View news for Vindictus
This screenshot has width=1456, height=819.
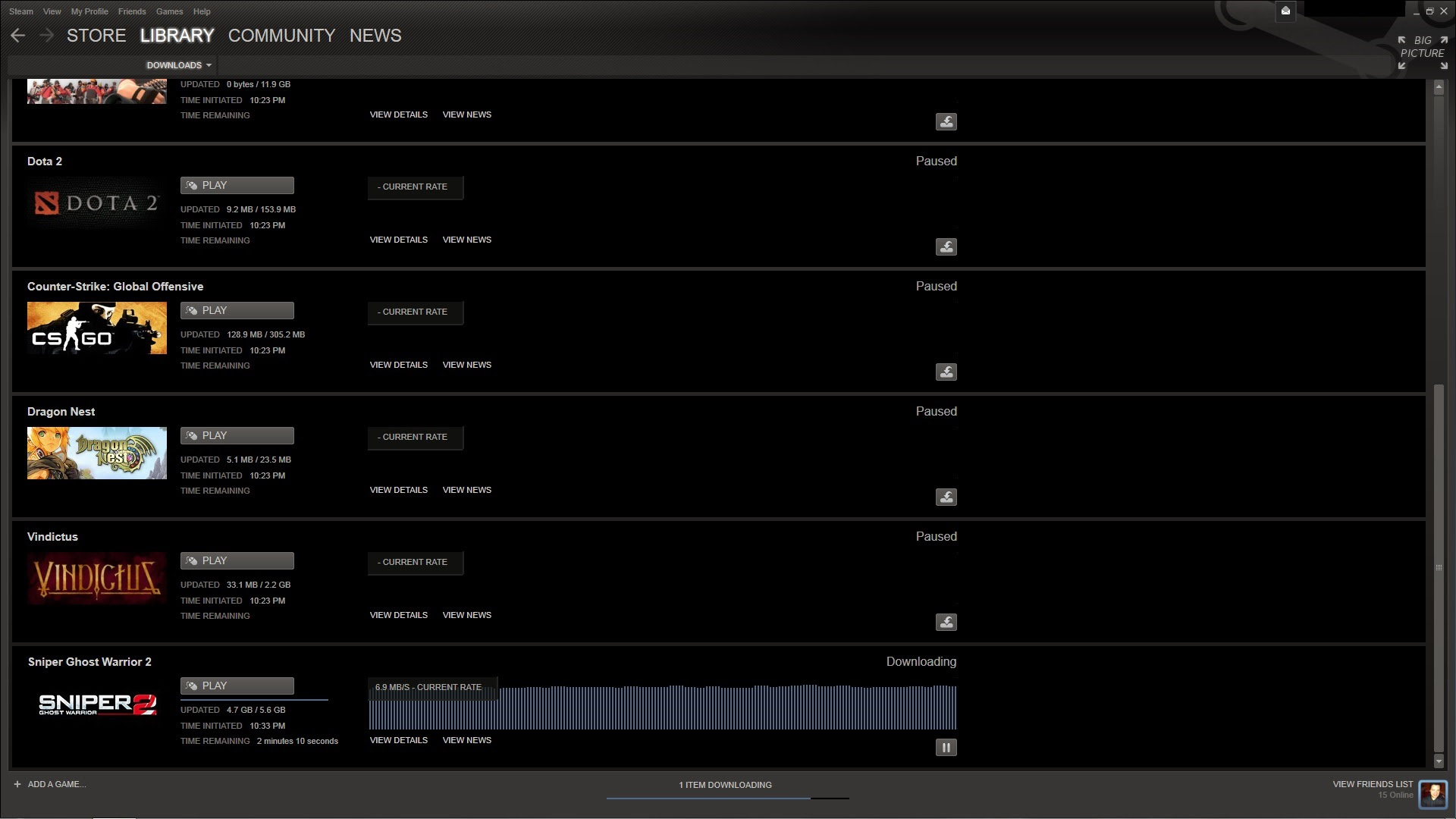pyautogui.click(x=467, y=615)
